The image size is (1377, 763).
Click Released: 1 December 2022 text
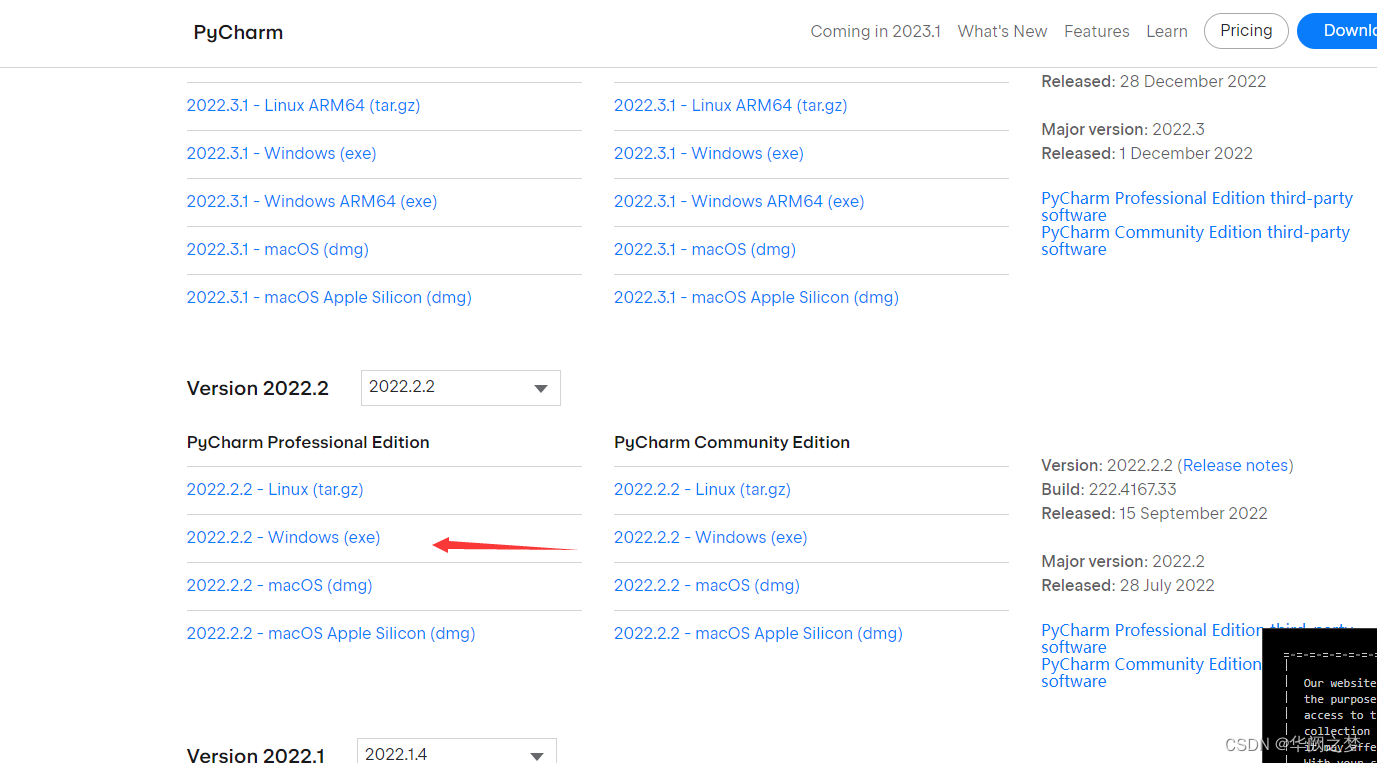point(1147,153)
